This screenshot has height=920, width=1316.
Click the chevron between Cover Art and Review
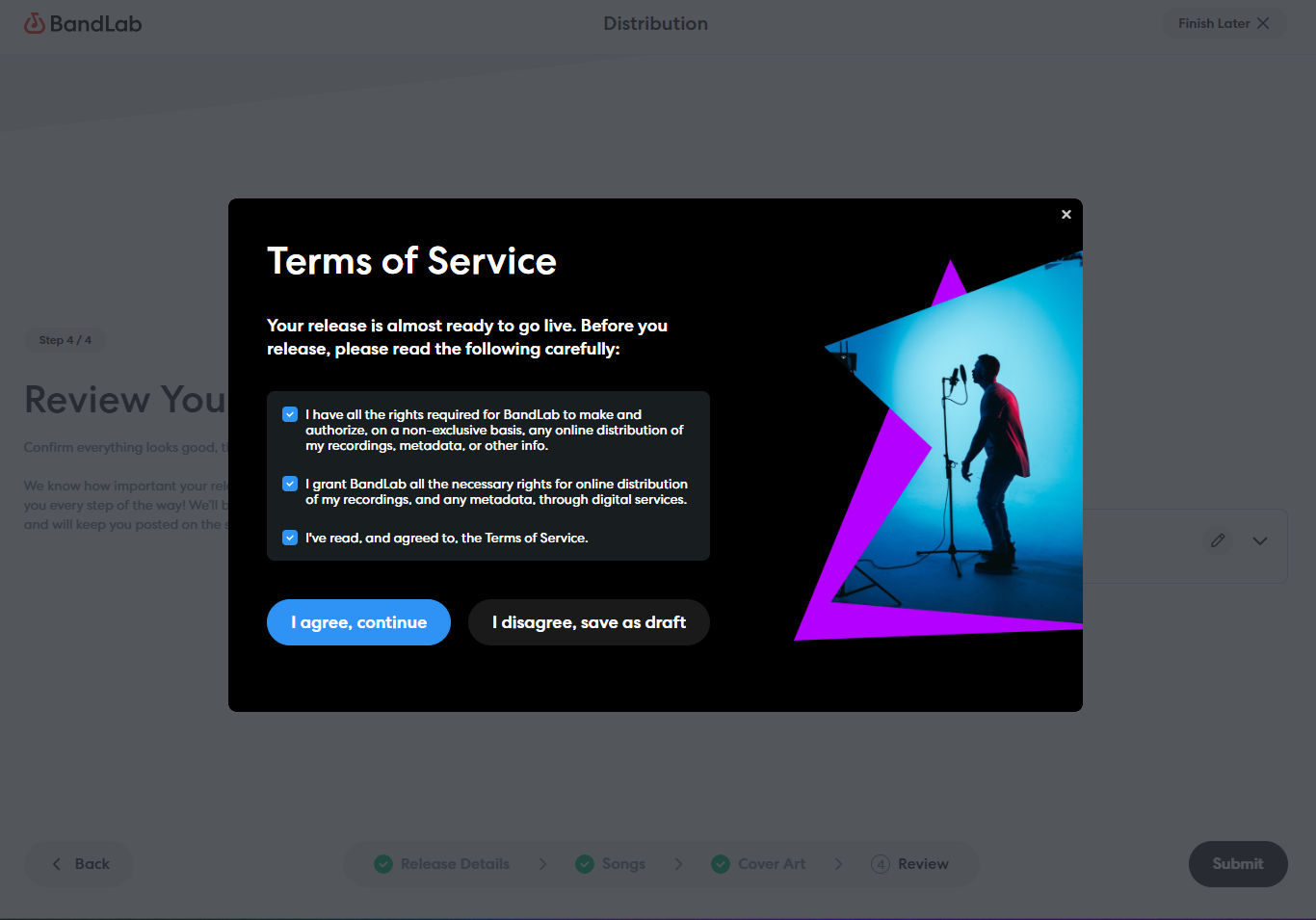point(838,864)
